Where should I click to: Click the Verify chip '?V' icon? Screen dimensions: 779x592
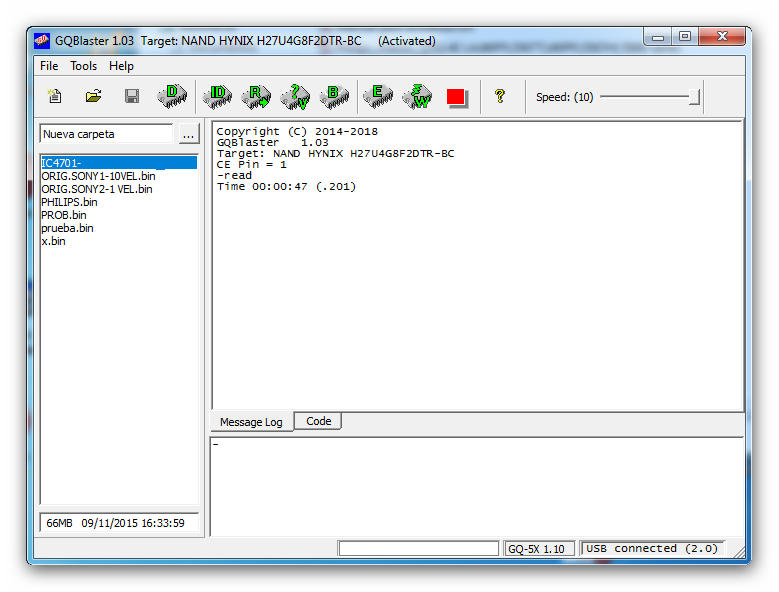(x=295, y=96)
